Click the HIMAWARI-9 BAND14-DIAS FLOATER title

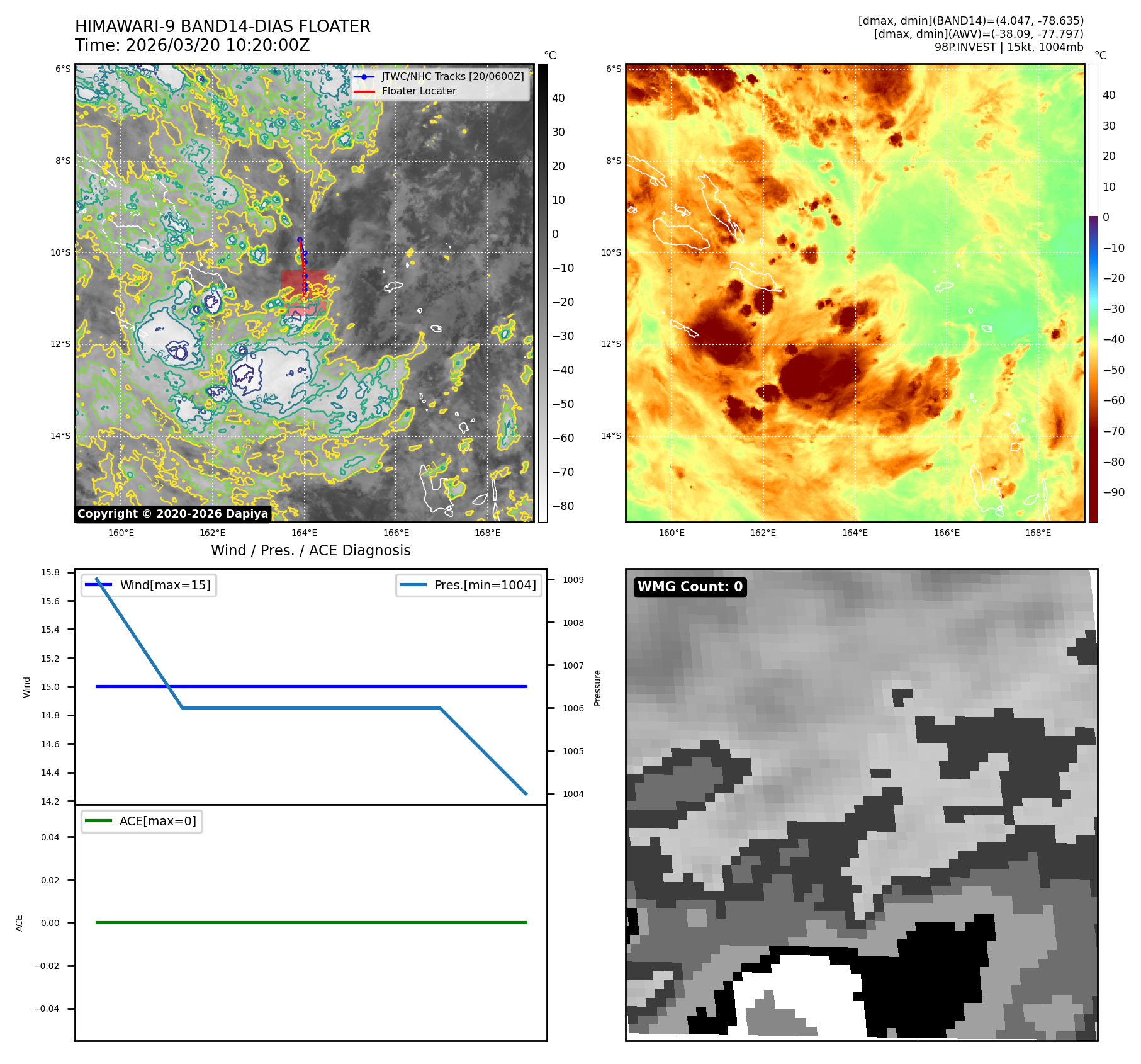(222, 26)
